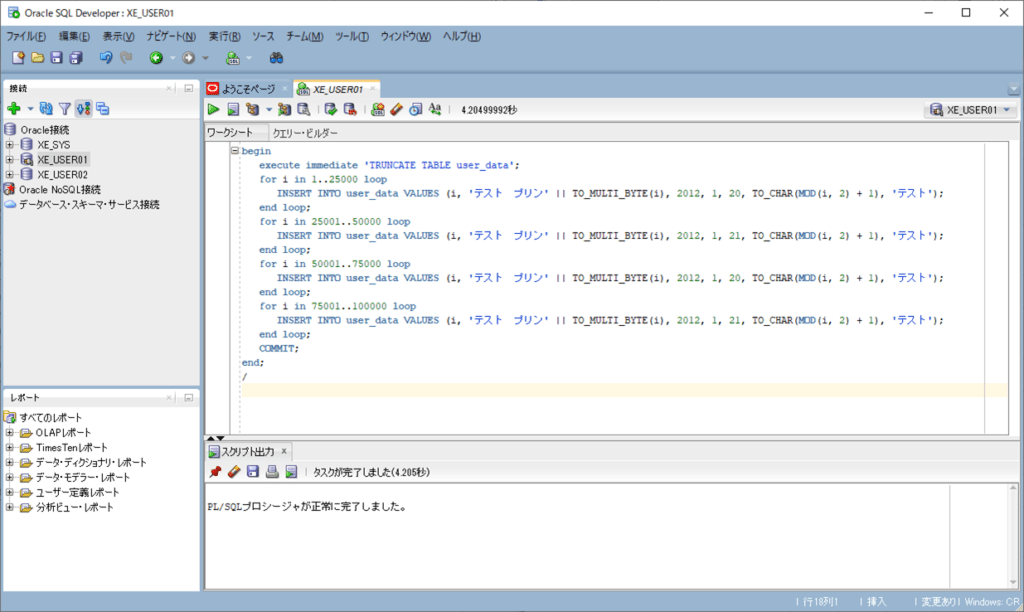The height and width of the screenshot is (612, 1024).
Task: Expand the XE_USER02 connection node
Action: coord(10,174)
